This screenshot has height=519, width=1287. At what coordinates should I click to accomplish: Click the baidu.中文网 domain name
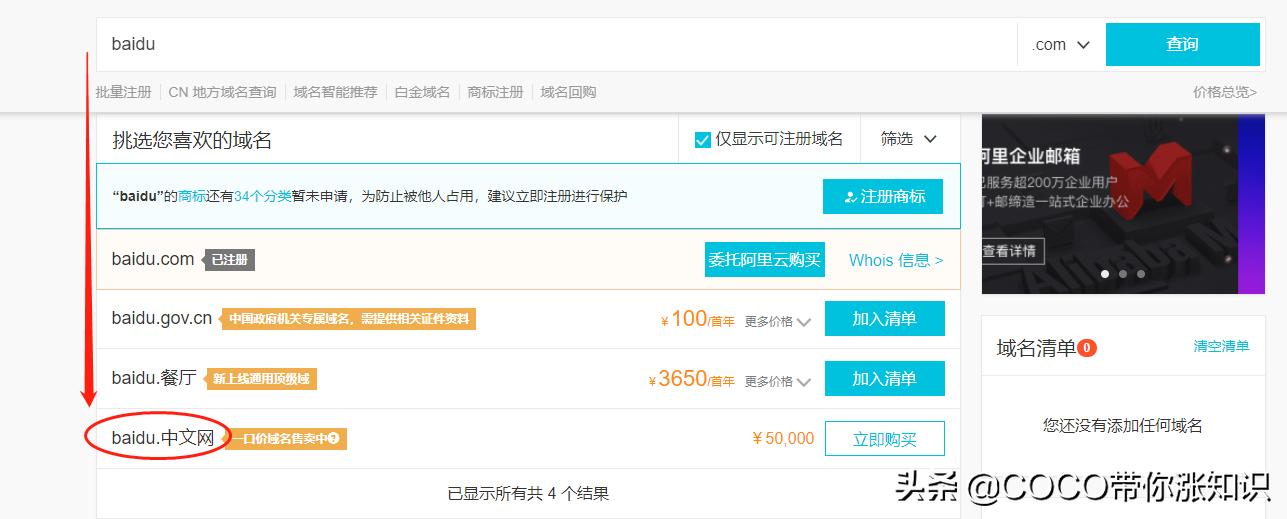coord(163,438)
